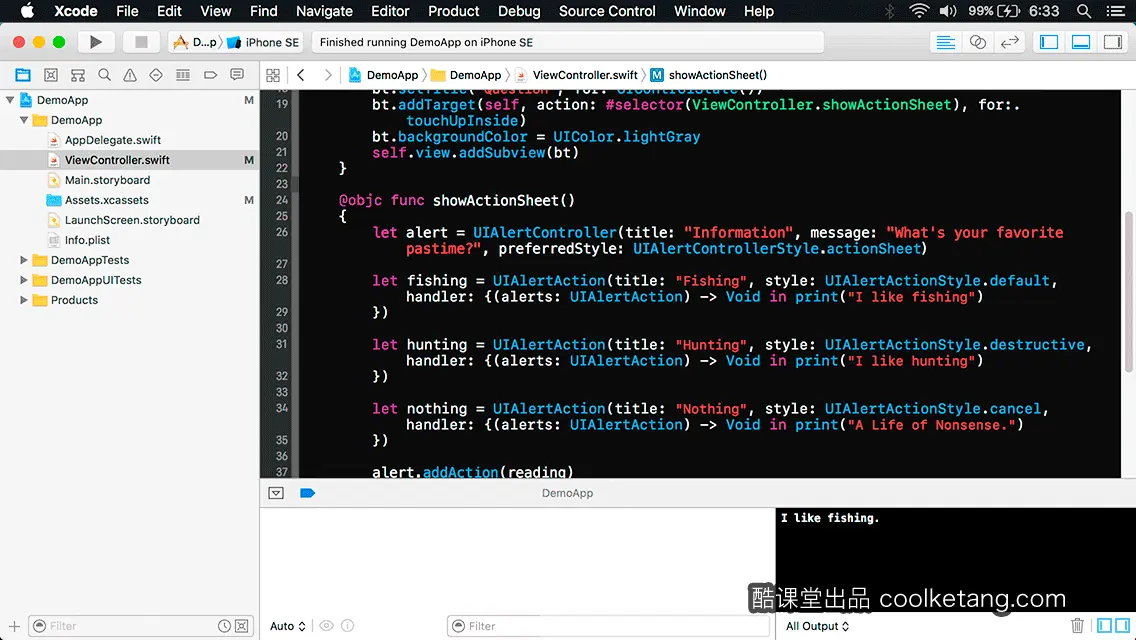Toggle the variables view pane
Viewport: 1136px width, 640px height.
coord(1104,626)
